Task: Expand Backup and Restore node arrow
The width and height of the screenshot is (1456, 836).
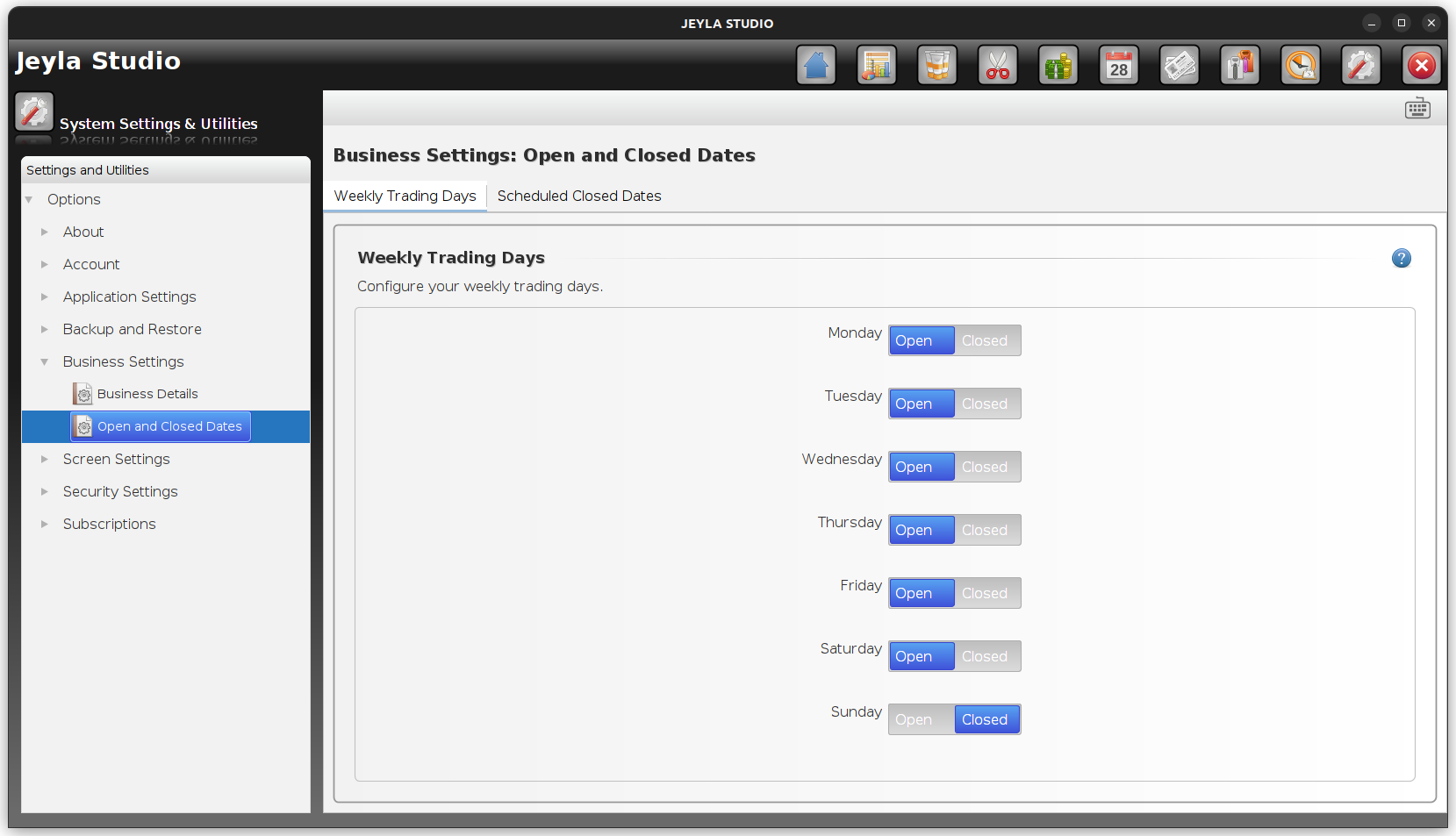Action: click(x=45, y=330)
